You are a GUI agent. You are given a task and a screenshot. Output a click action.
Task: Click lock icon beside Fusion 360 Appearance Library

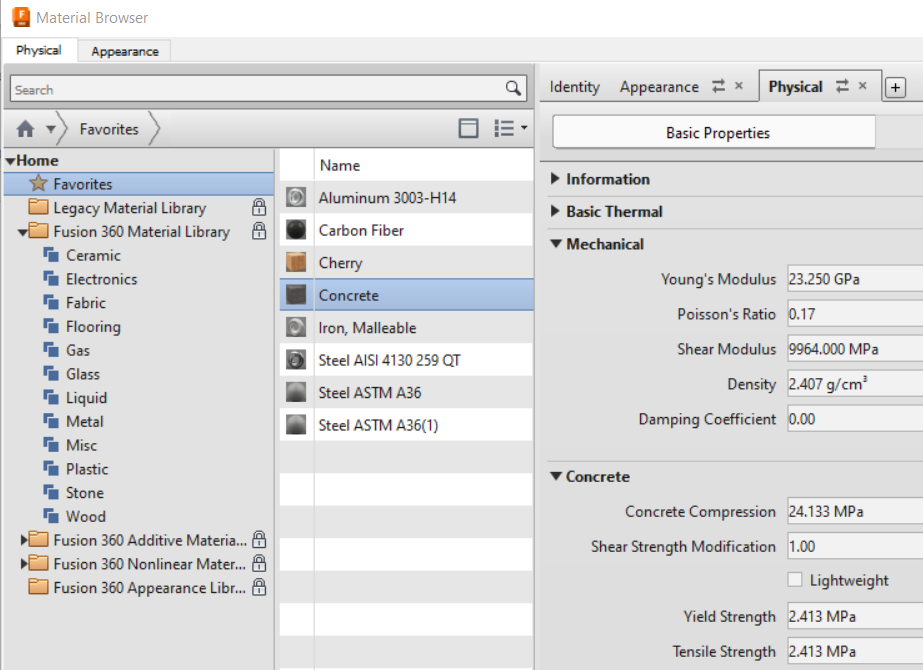click(x=259, y=587)
